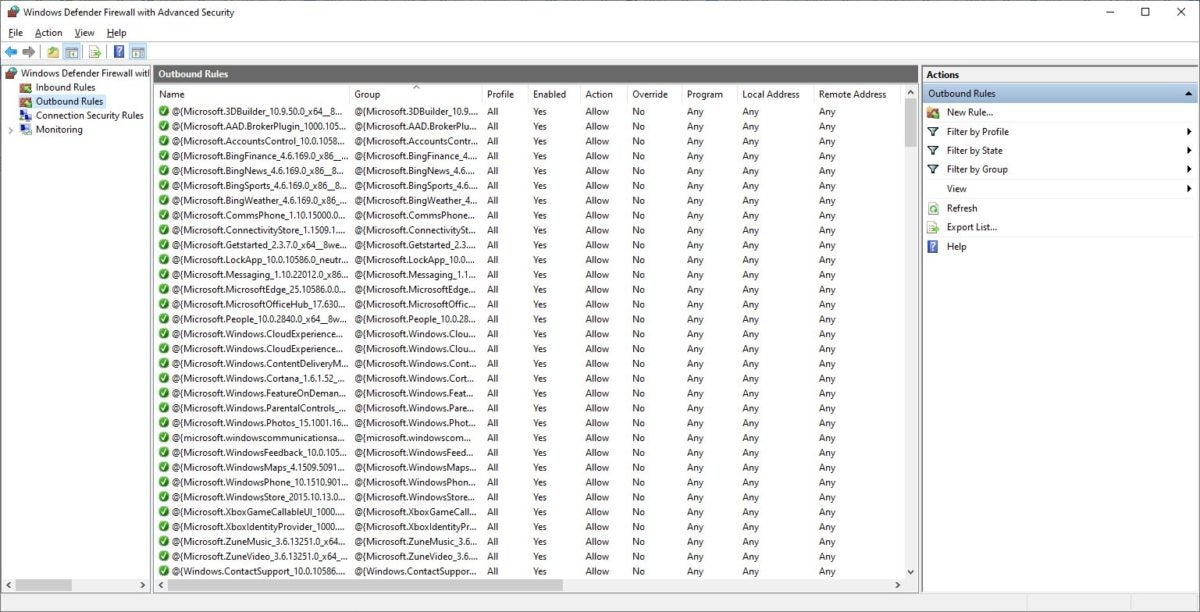Click the Export List icon in Actions pane
The image size is (1200, 612).
[933, 227]
